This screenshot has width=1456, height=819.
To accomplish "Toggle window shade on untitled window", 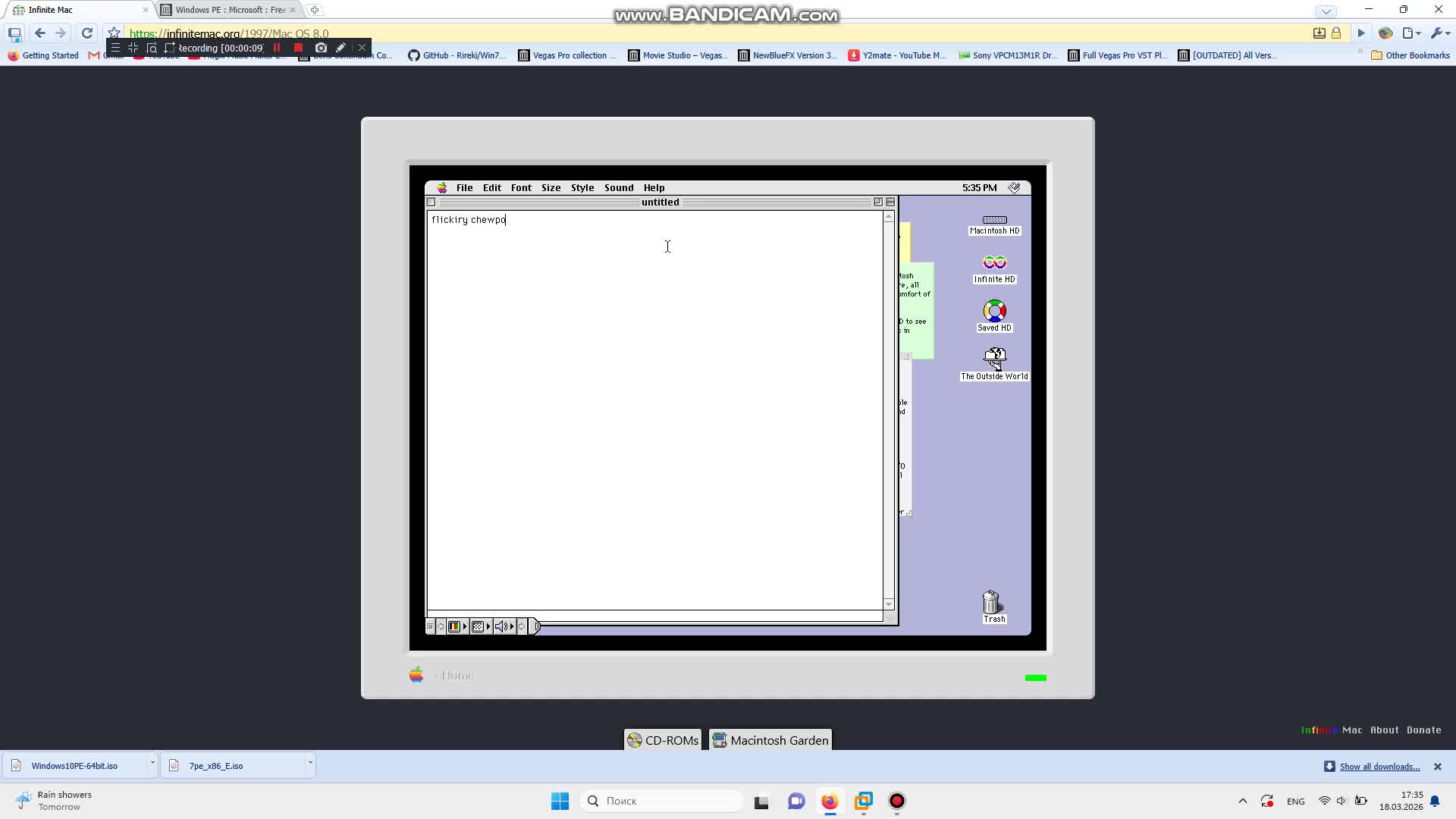I will tap(890, 202).
